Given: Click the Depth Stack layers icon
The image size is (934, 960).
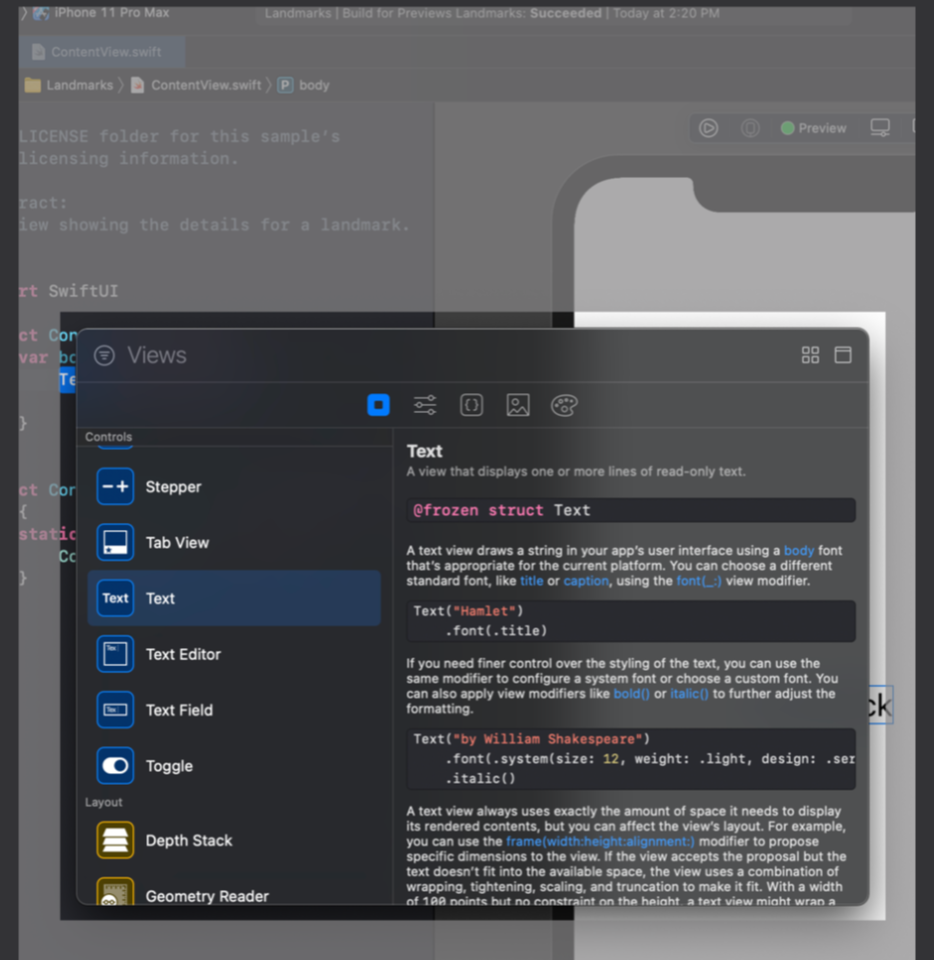Looking at the screenshot, I should pos(115,840).
